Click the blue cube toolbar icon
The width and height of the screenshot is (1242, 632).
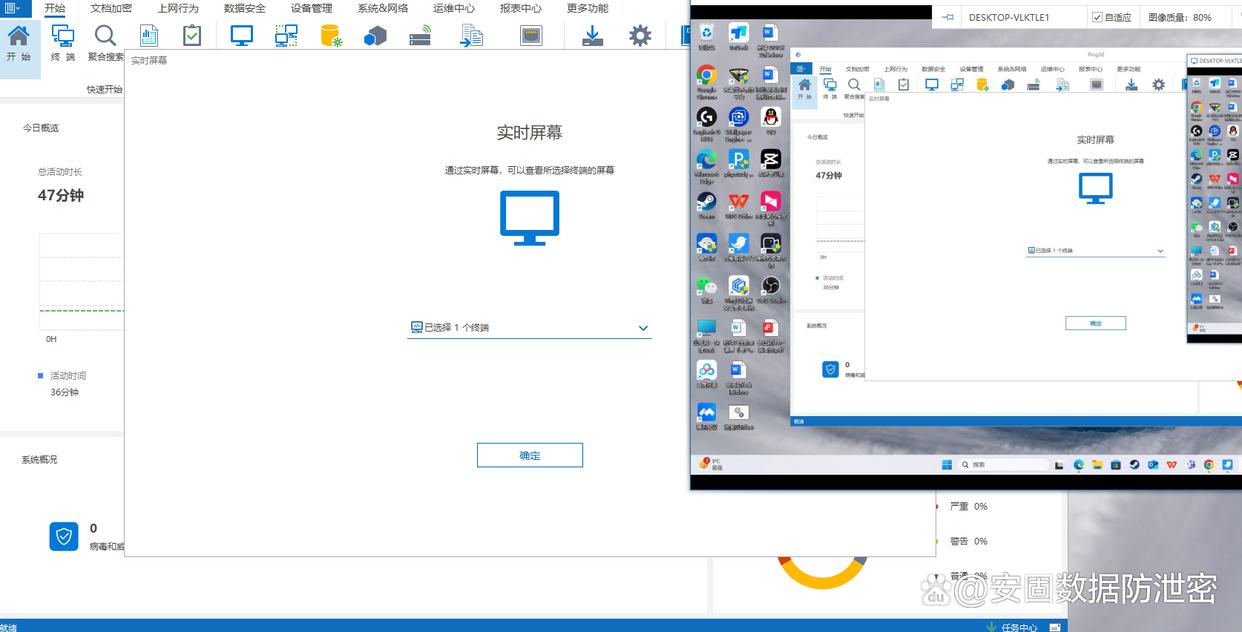coord(375,36)
